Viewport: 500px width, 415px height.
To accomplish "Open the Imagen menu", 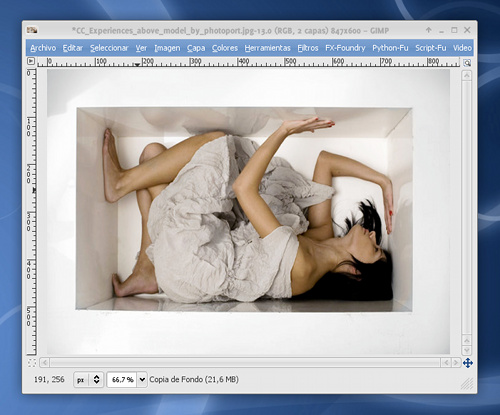I will pos(167,48).
